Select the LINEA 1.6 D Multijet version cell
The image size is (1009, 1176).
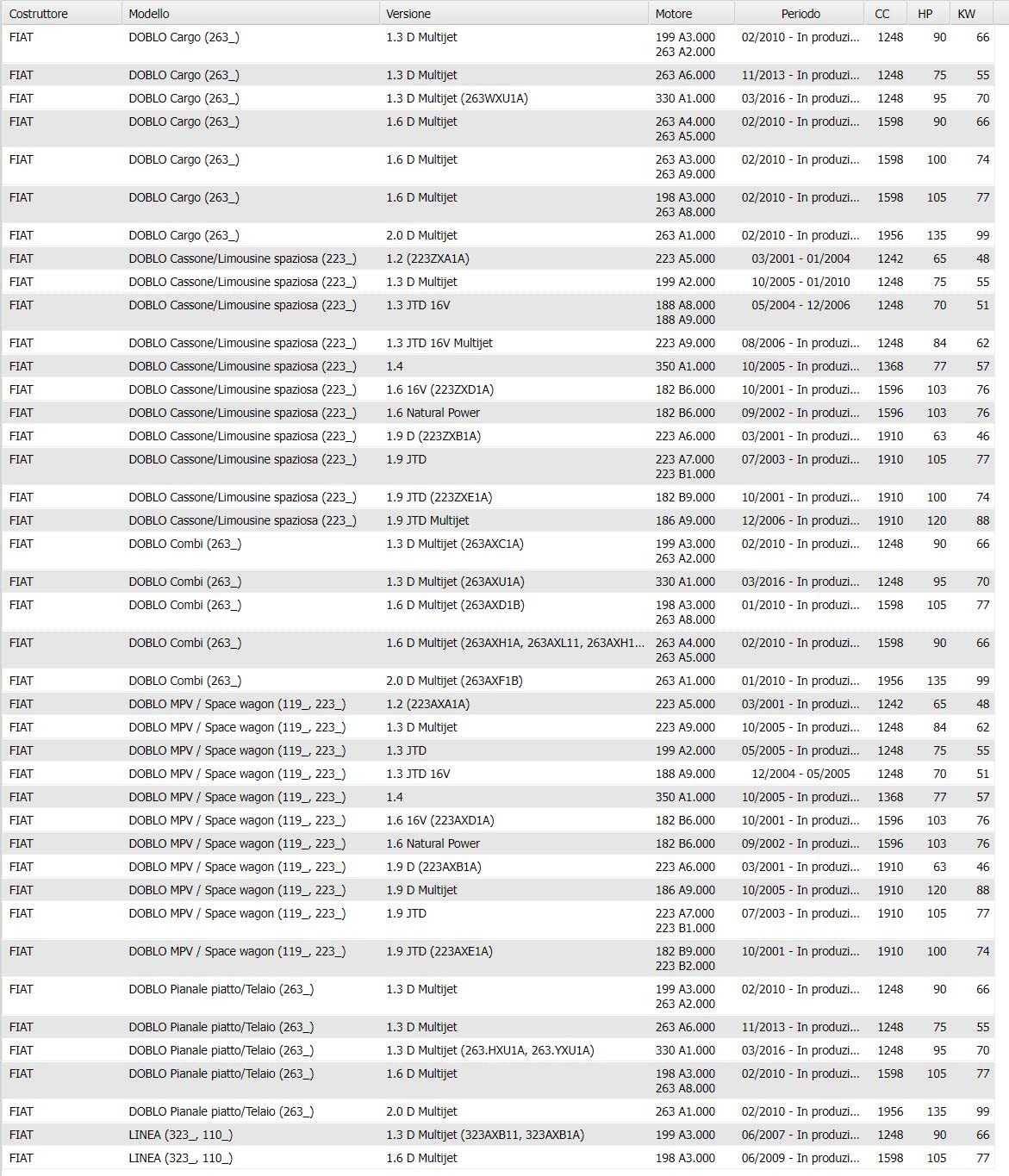(421, 1158)
